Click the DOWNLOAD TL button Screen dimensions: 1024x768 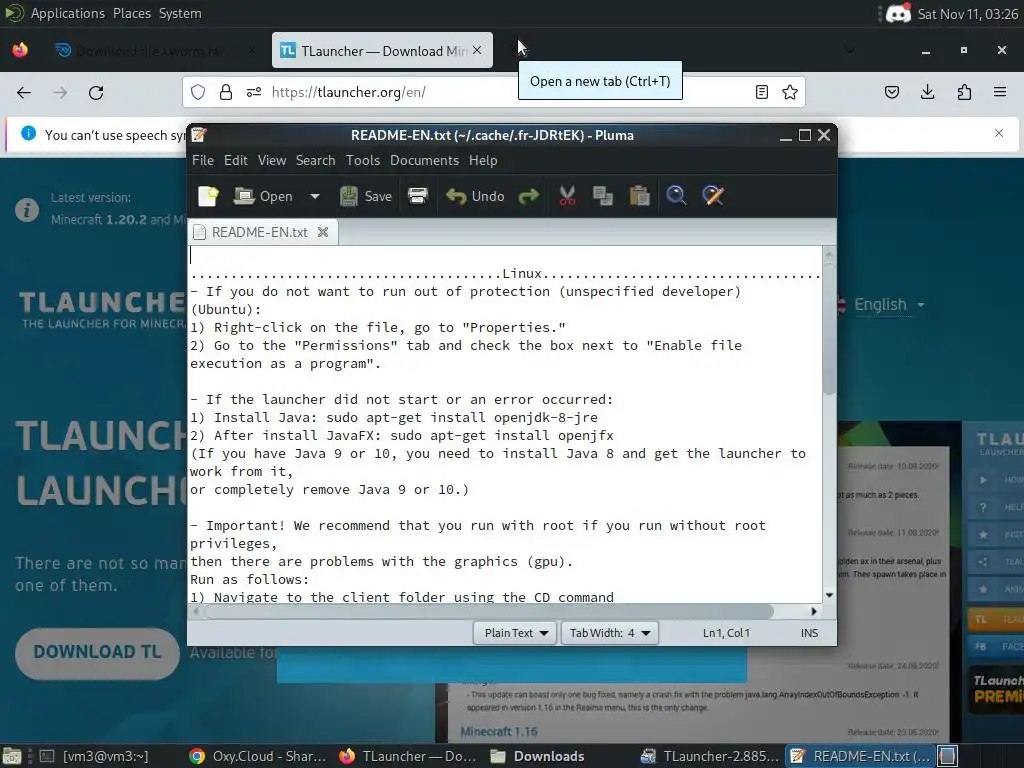(x=97, y=652)
